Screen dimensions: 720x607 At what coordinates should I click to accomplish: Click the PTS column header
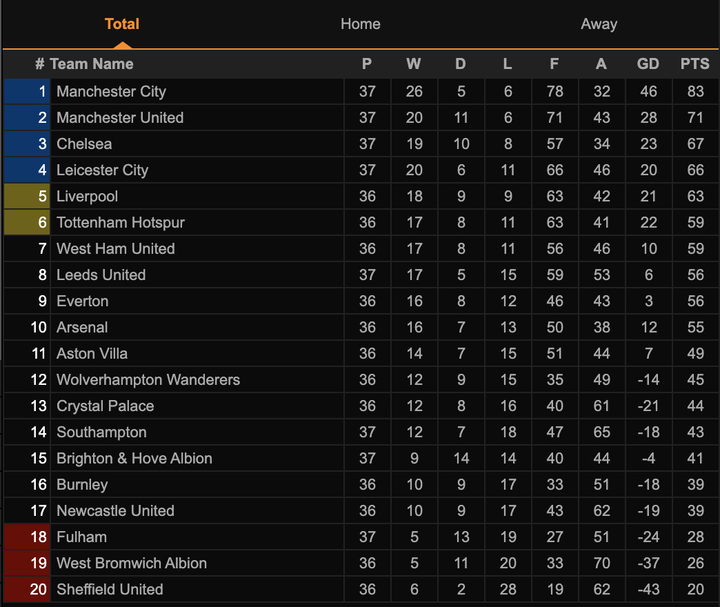click(694, 64)
